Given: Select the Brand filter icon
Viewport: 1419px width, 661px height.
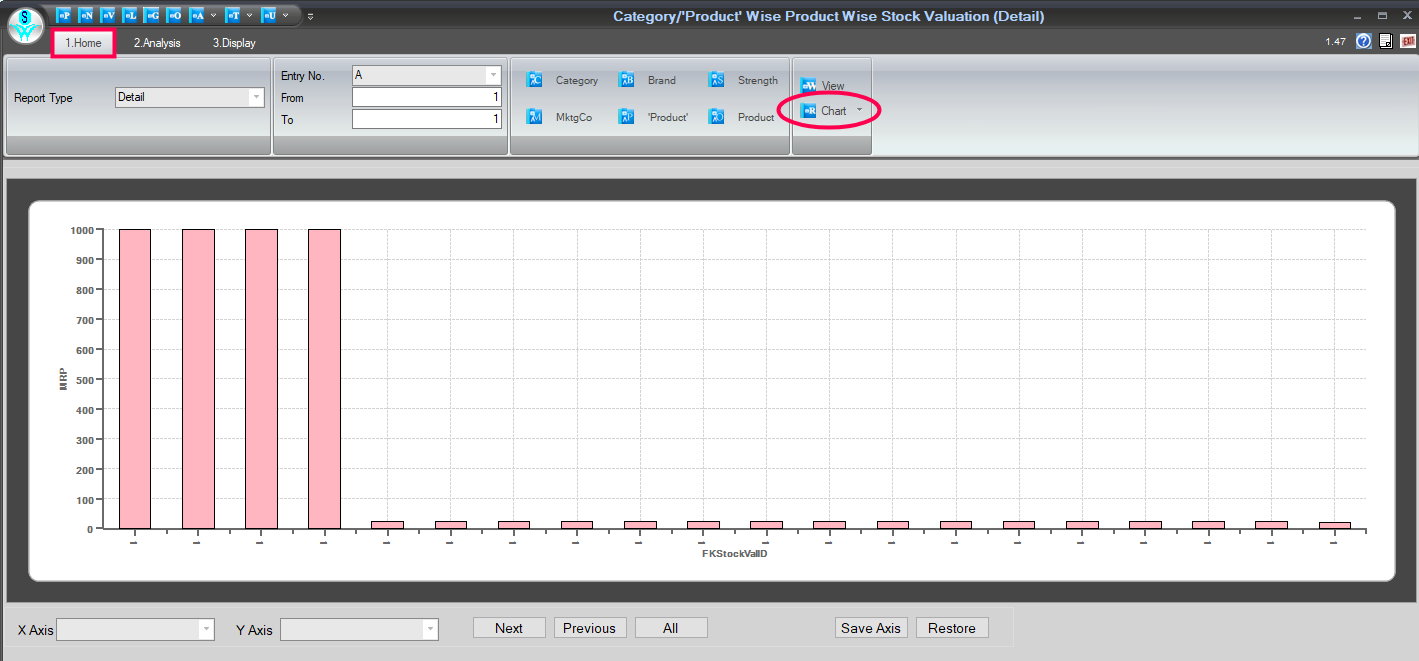Looking at the screenshot, I should (x=627, y=80).
